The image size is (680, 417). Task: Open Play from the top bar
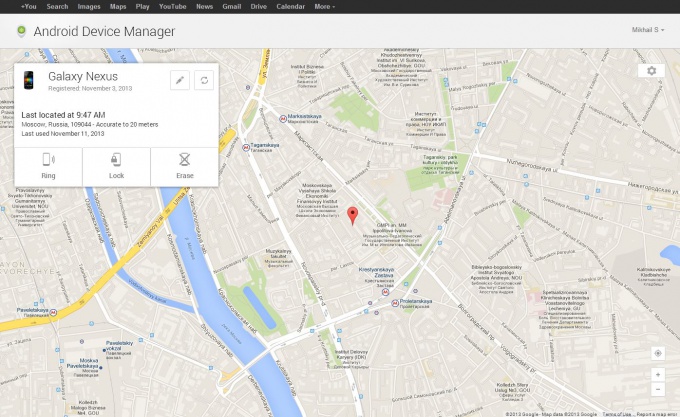click(142, 7)
